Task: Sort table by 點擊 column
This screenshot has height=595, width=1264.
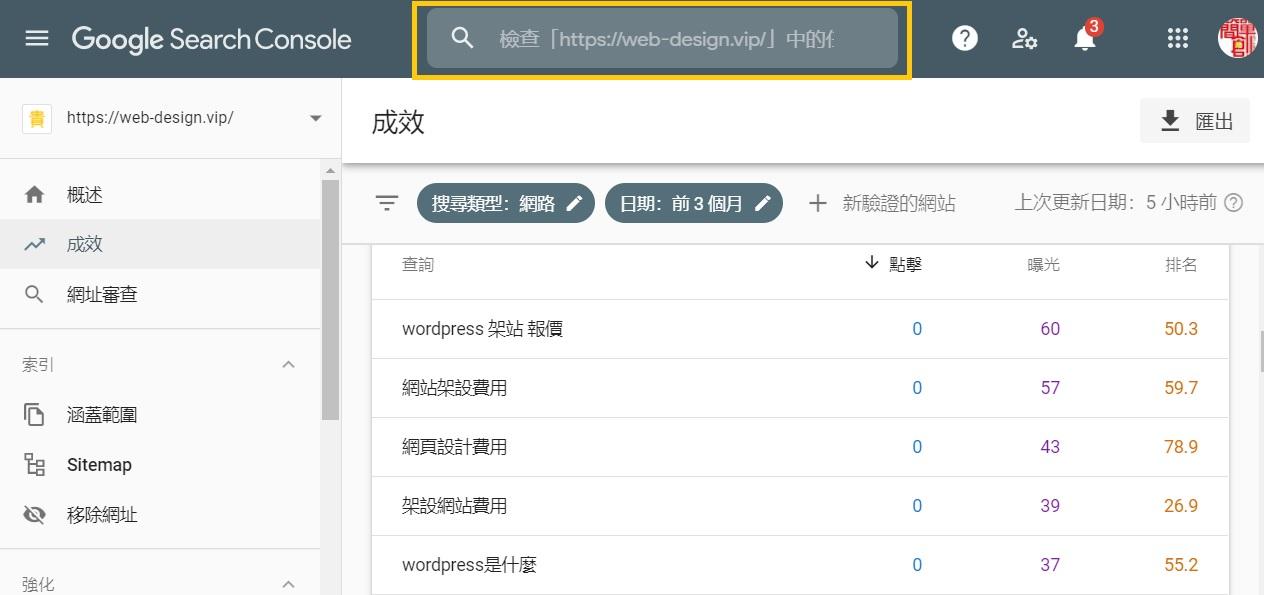Action: point(892,264)
